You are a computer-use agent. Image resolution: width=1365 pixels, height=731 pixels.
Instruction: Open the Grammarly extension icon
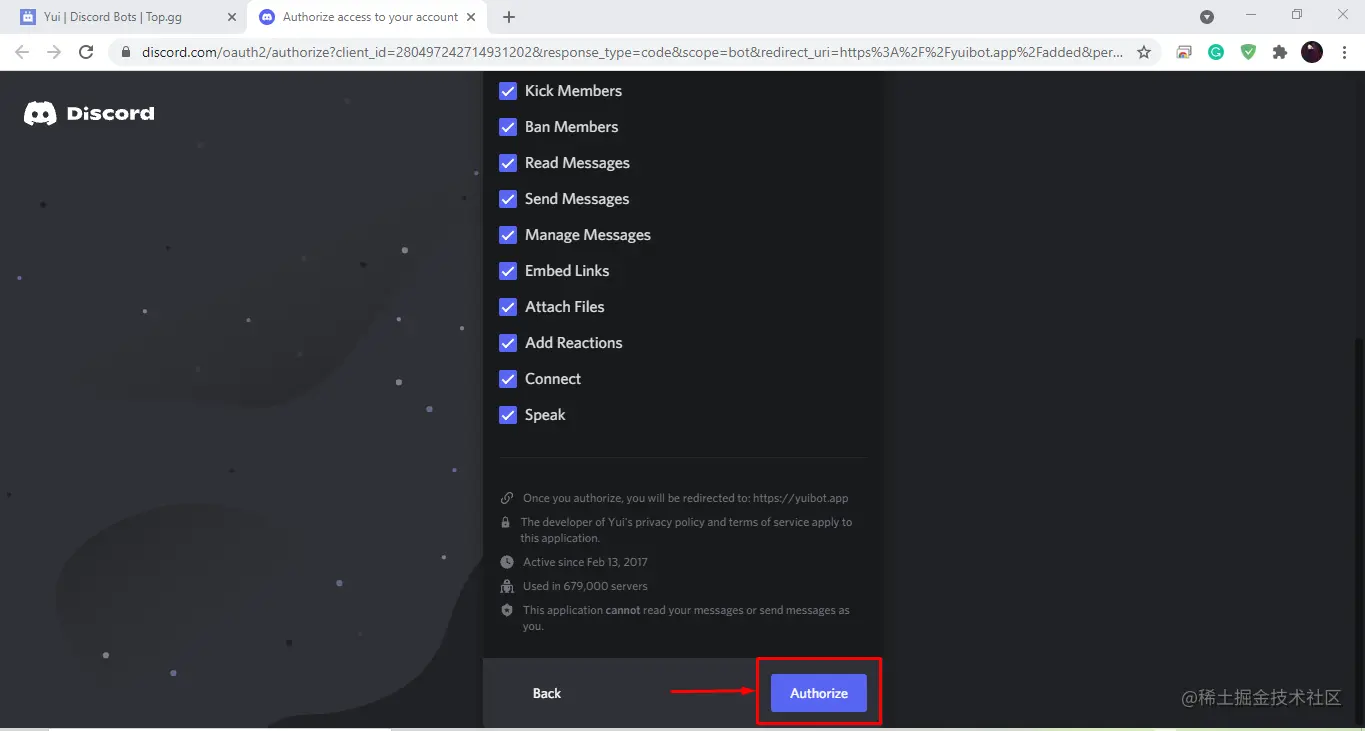(x=1216, y=52)
